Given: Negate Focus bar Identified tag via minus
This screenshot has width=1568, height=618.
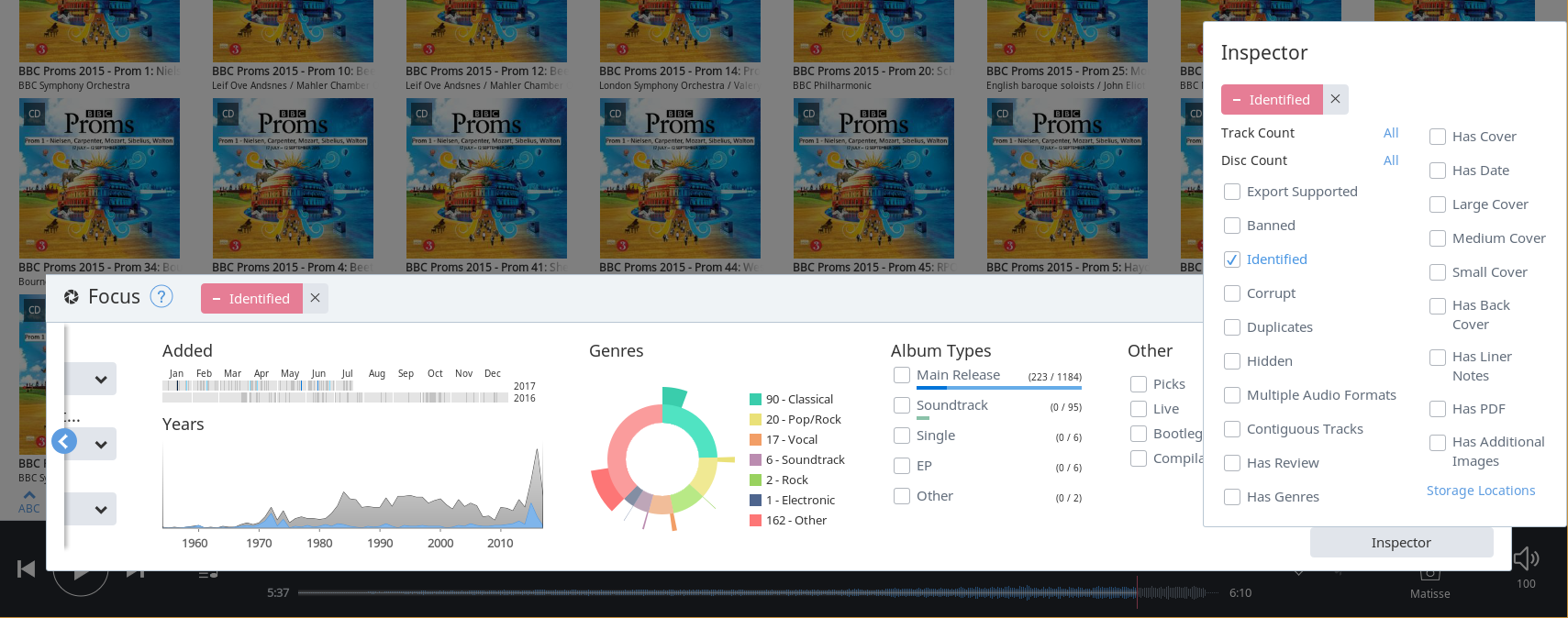Looking at the screenshot, I should click(217, 299).
